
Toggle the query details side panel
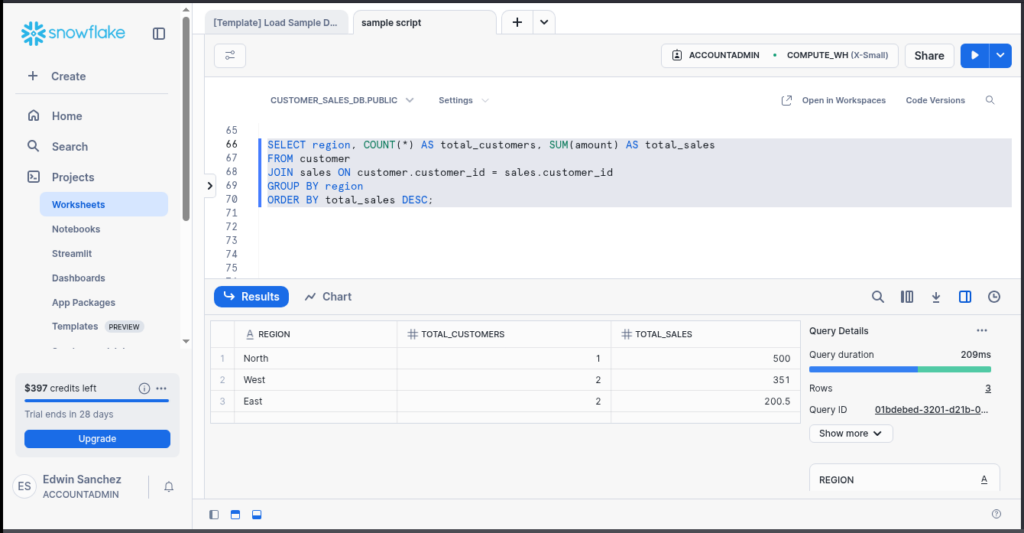click(x=965, y=297)
